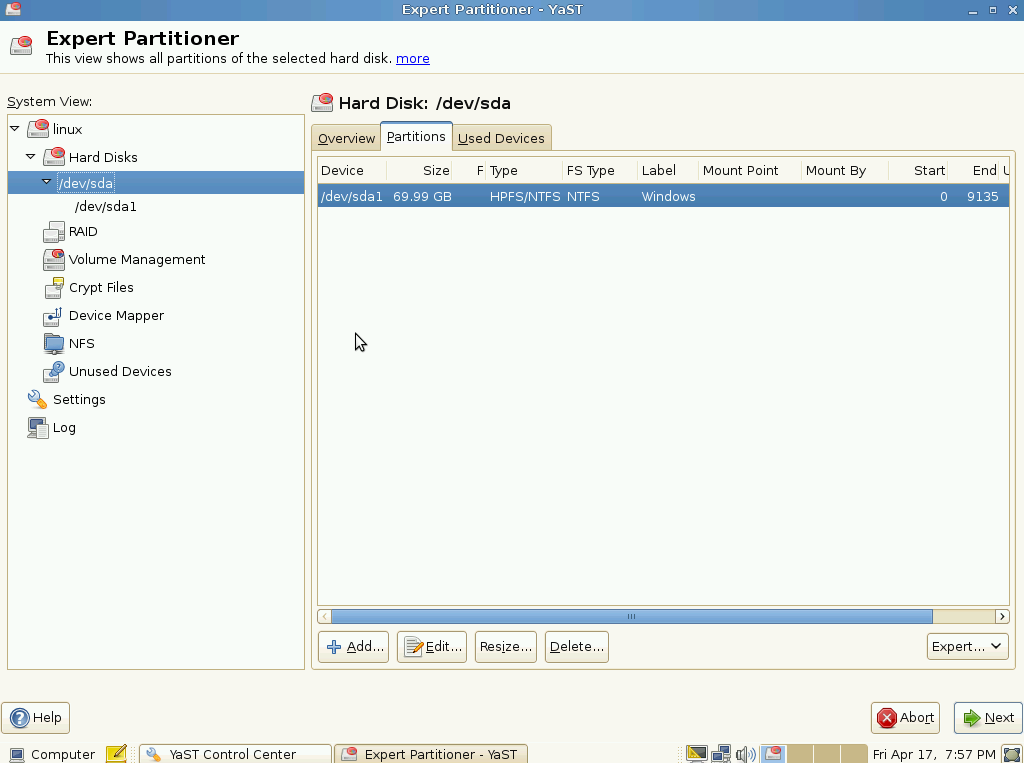Click the linux computer icon in System View
This screenshot has height=763, width=1024.
(x=38, y=129)
